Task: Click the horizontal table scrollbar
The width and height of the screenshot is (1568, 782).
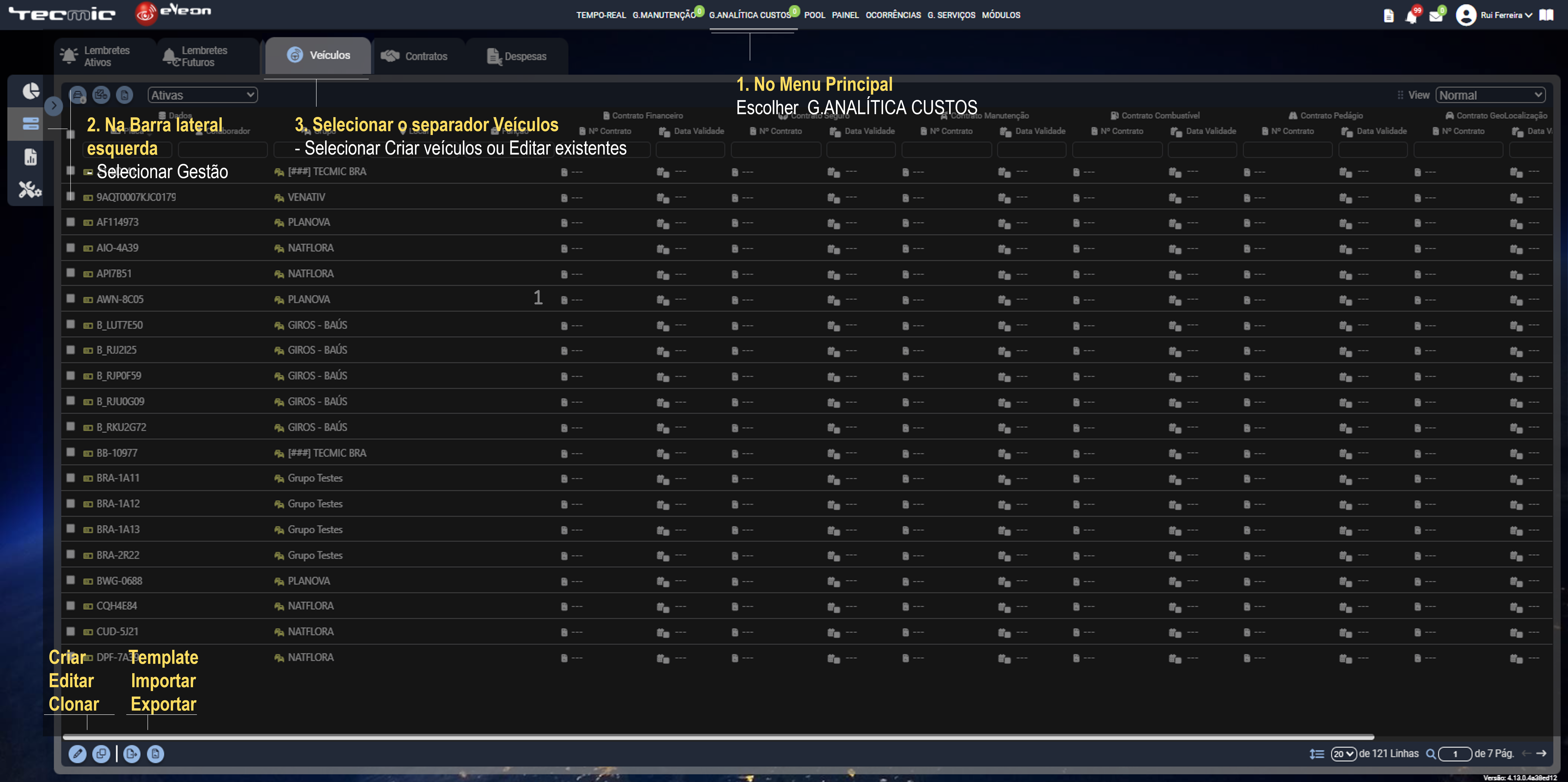Action: click(x=718, y=737)
